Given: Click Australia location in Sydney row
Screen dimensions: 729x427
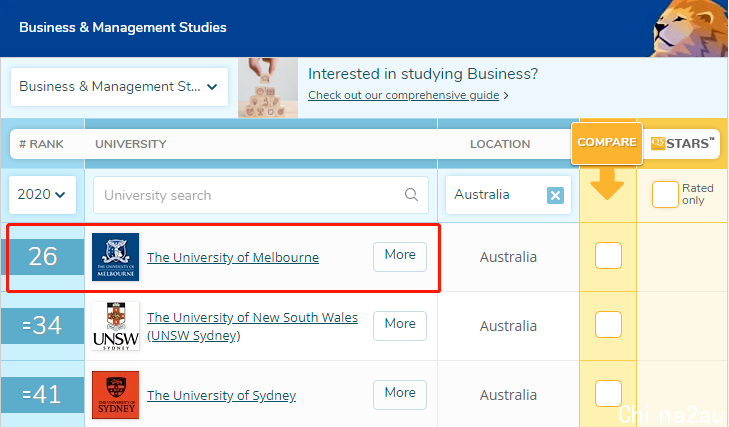Looking at the screenshot, I should tap(508, 394).
